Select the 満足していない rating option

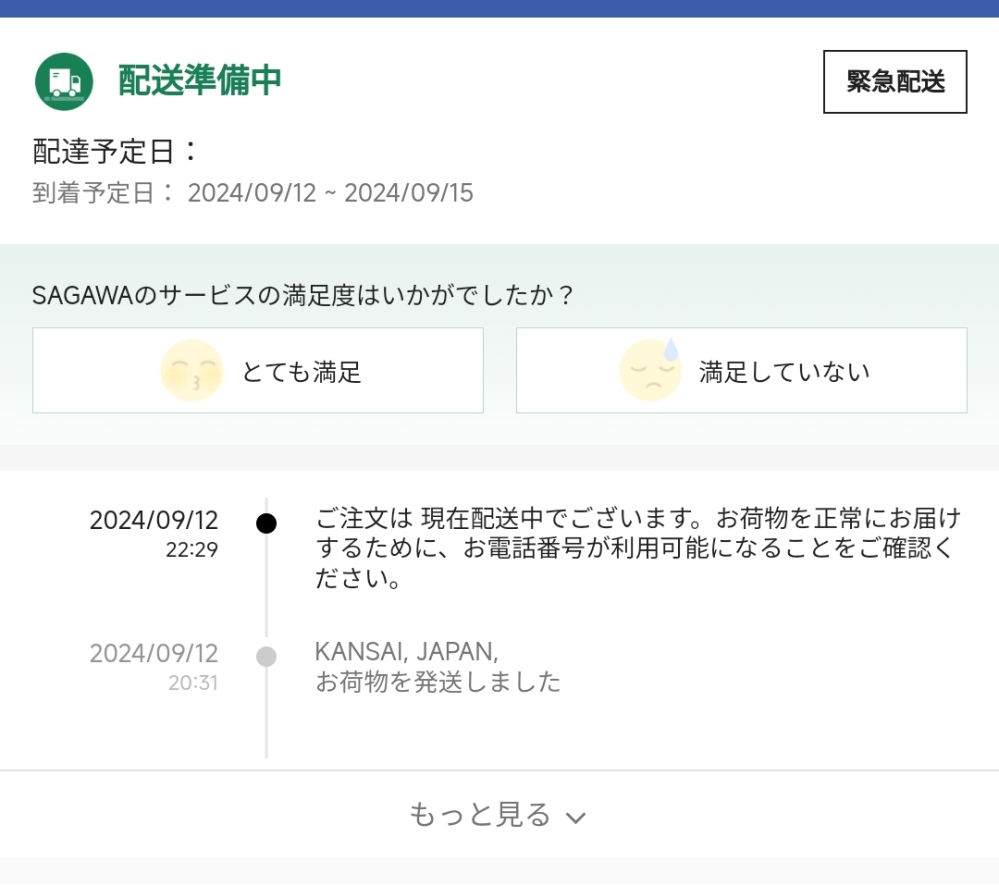coord(742,370)
